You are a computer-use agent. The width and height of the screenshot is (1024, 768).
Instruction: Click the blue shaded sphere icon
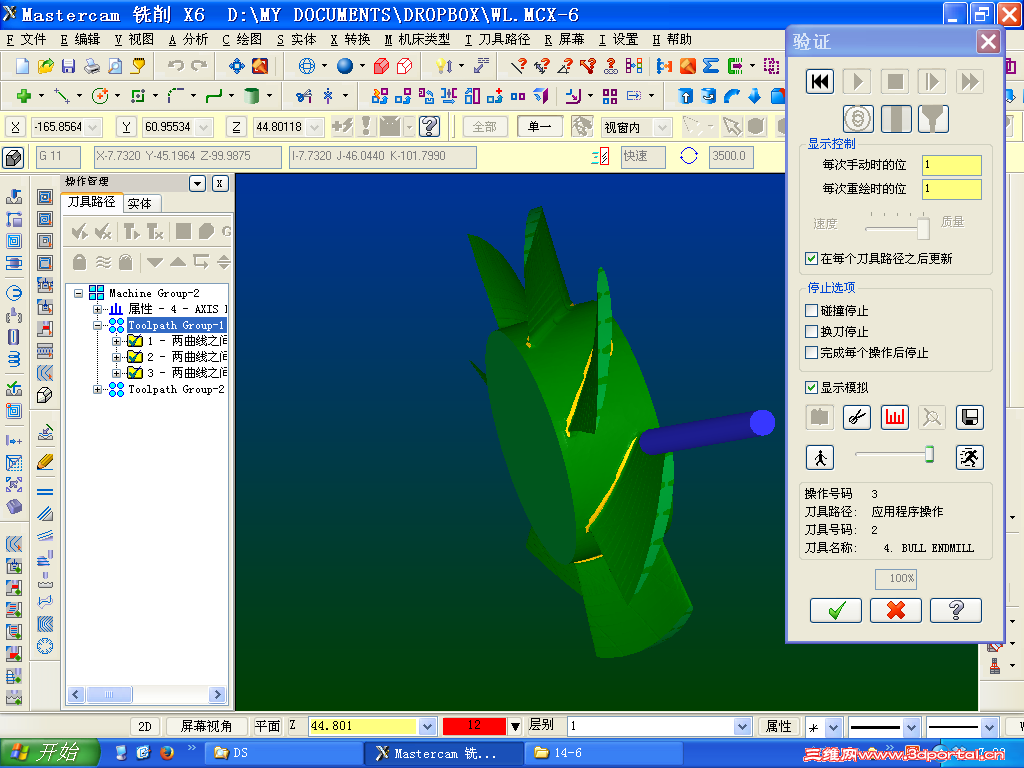click(345, 65)
